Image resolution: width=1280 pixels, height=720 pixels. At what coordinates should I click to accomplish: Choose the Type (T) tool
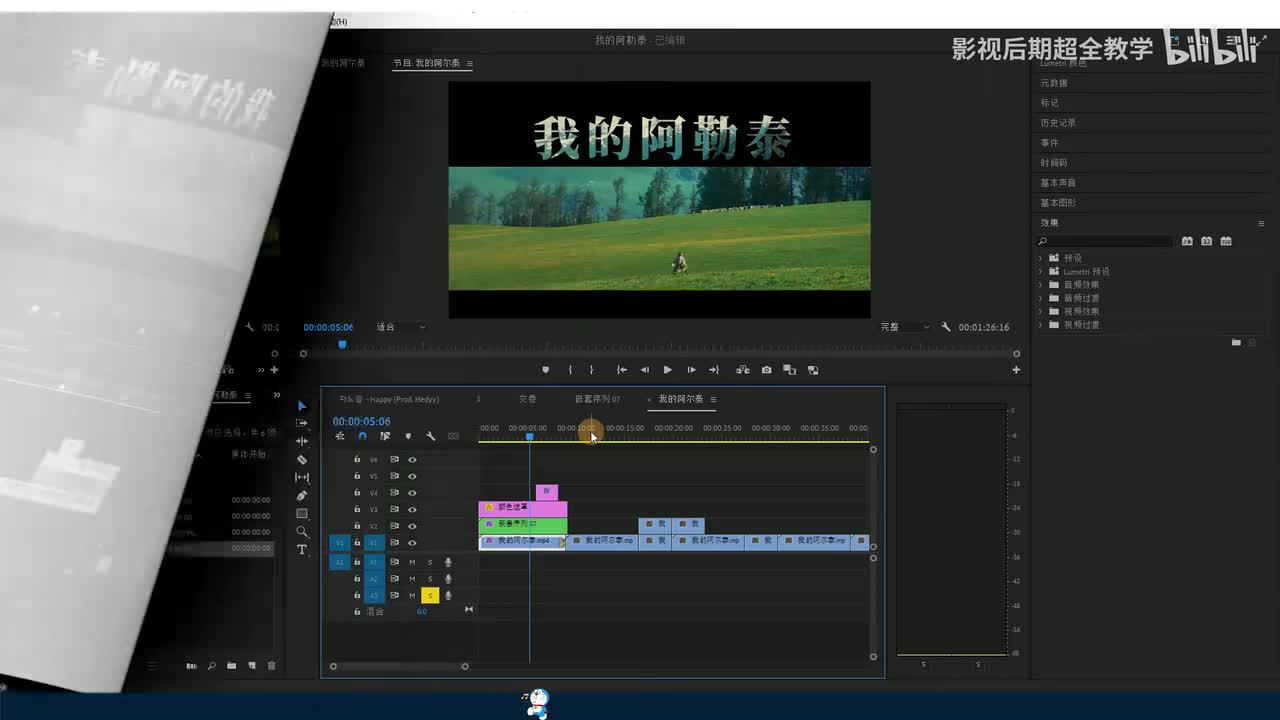pyautogui.click(x=302, y=550)
